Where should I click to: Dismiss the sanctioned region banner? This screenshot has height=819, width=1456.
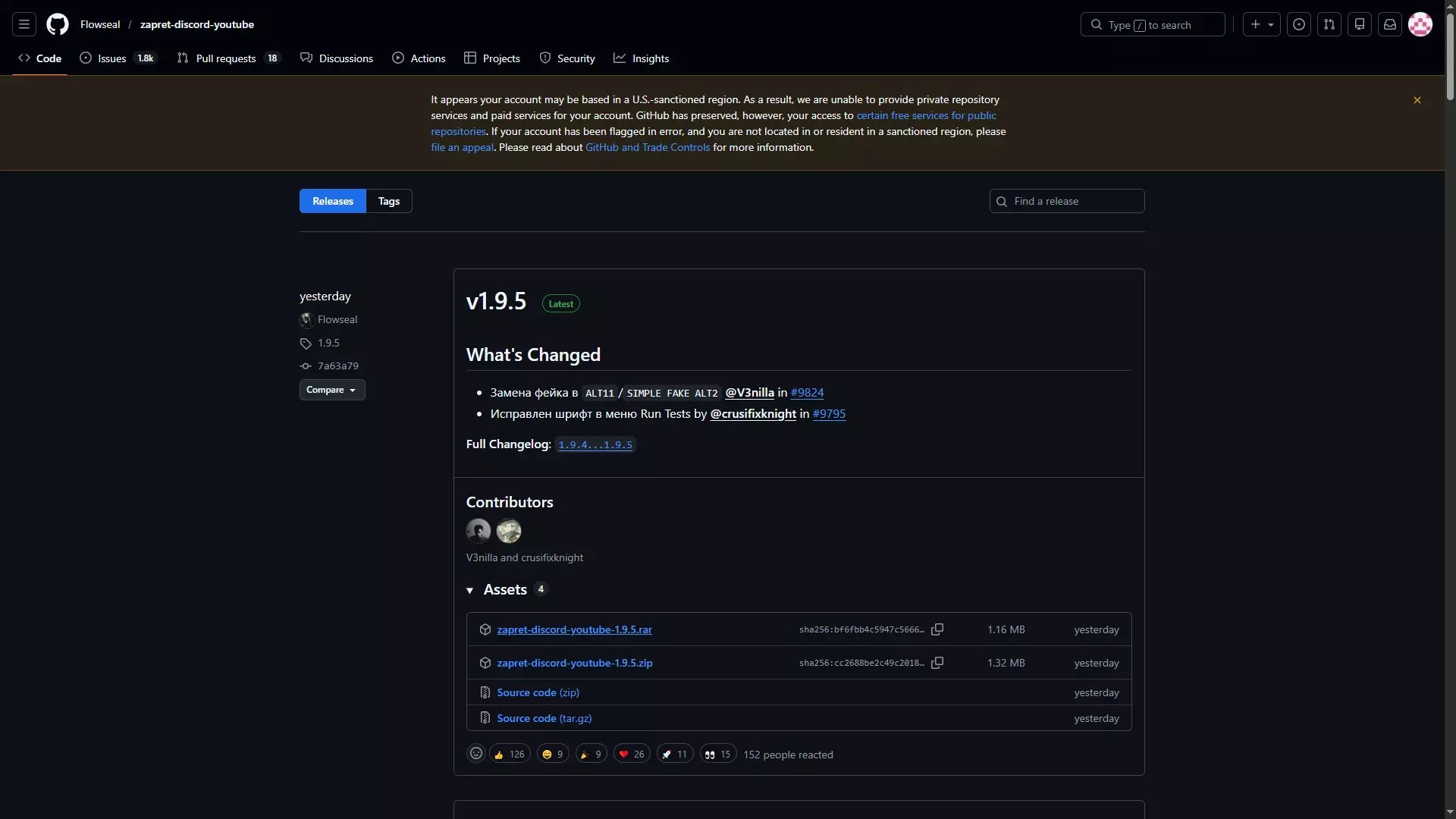[1417, 100]
